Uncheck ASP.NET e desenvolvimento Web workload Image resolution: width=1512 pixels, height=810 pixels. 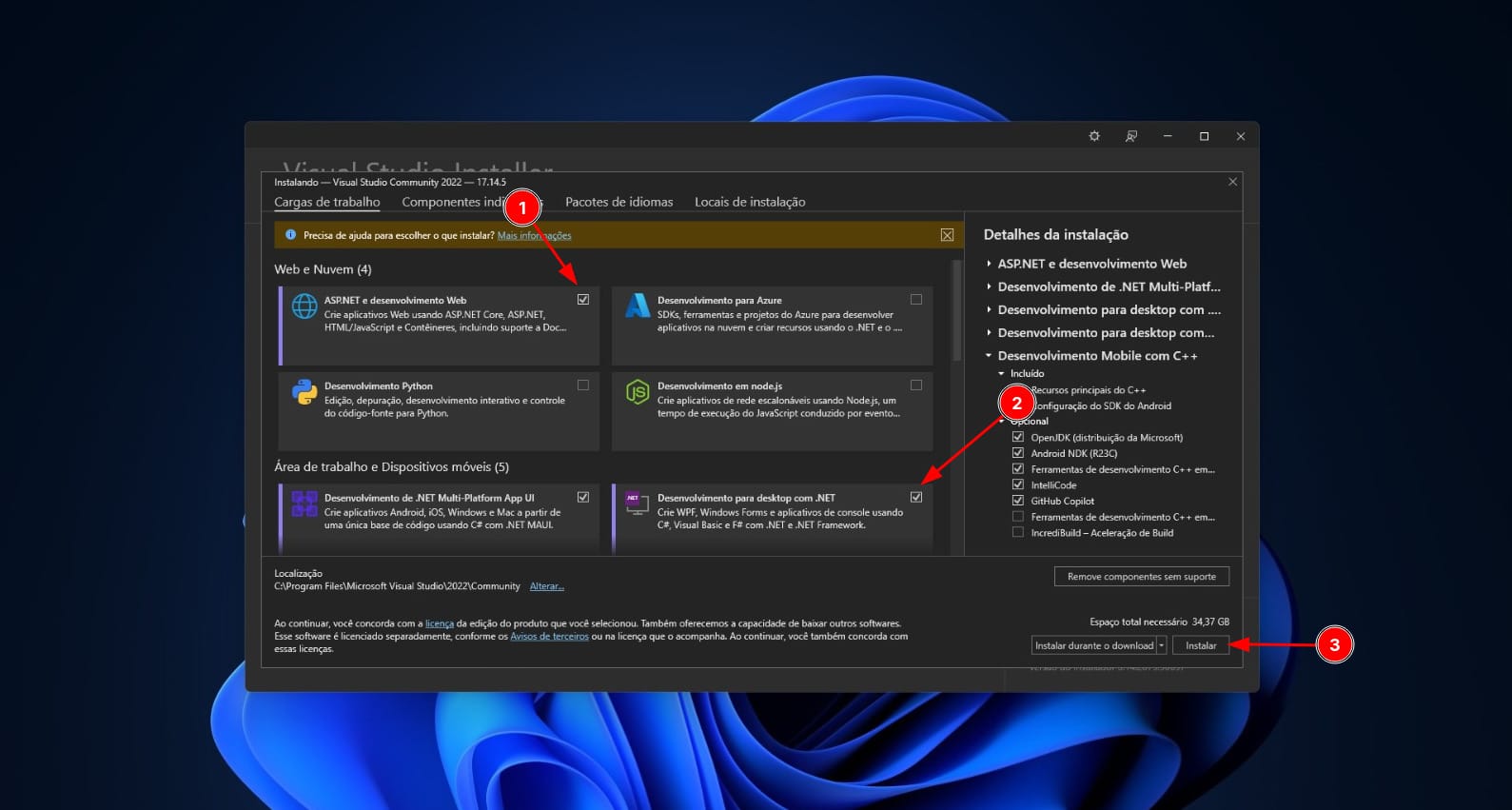point(583,299)
